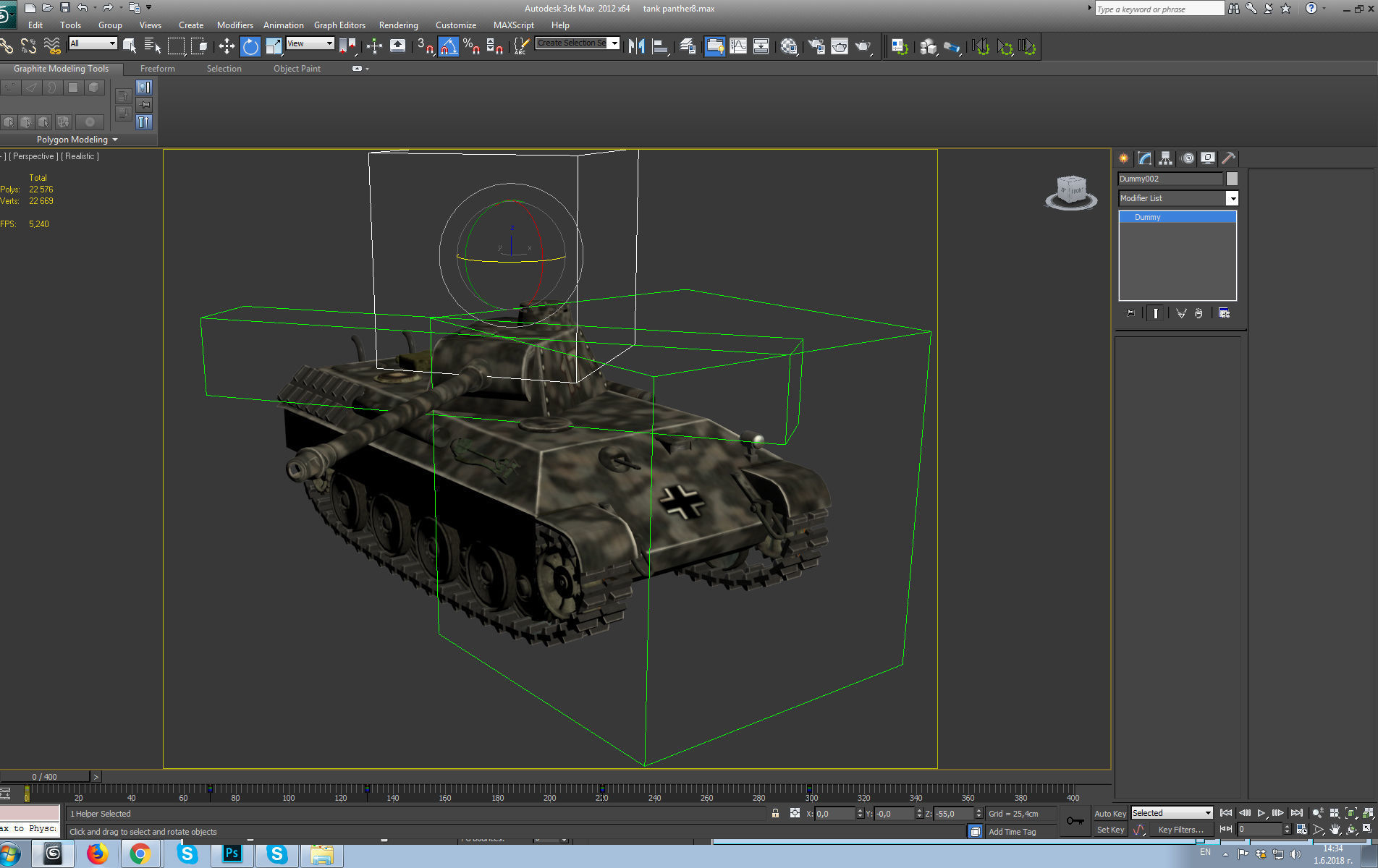Click the Set Keys large key button
This screenshot has height=868, width=1378.
click(1075, 821)
